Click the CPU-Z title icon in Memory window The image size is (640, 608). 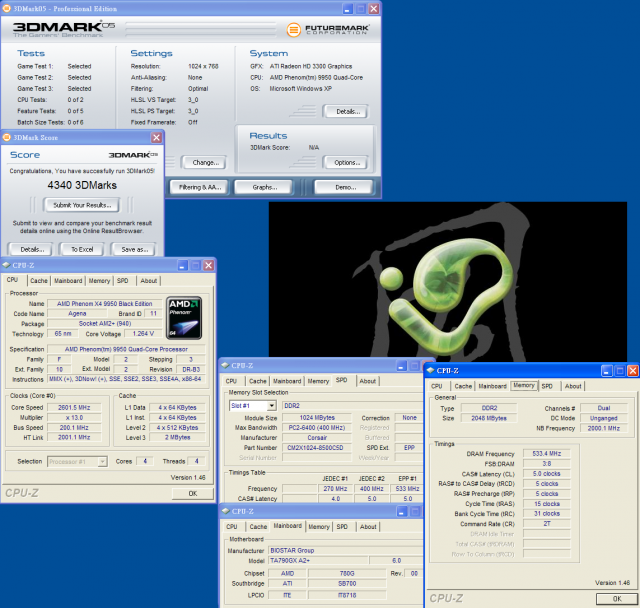[x=430, y=371]
